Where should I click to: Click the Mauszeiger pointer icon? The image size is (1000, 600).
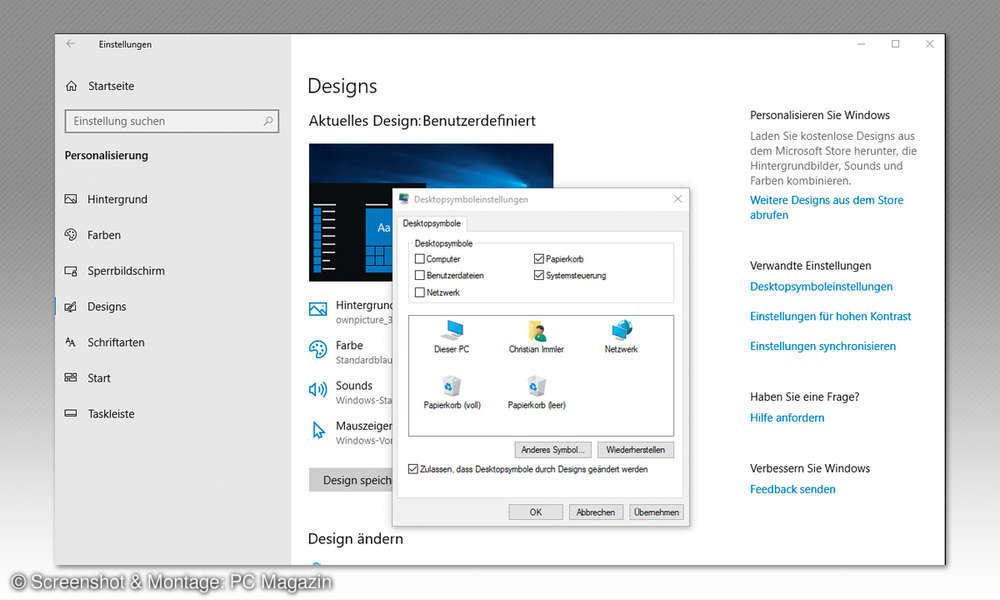[318, 431]
